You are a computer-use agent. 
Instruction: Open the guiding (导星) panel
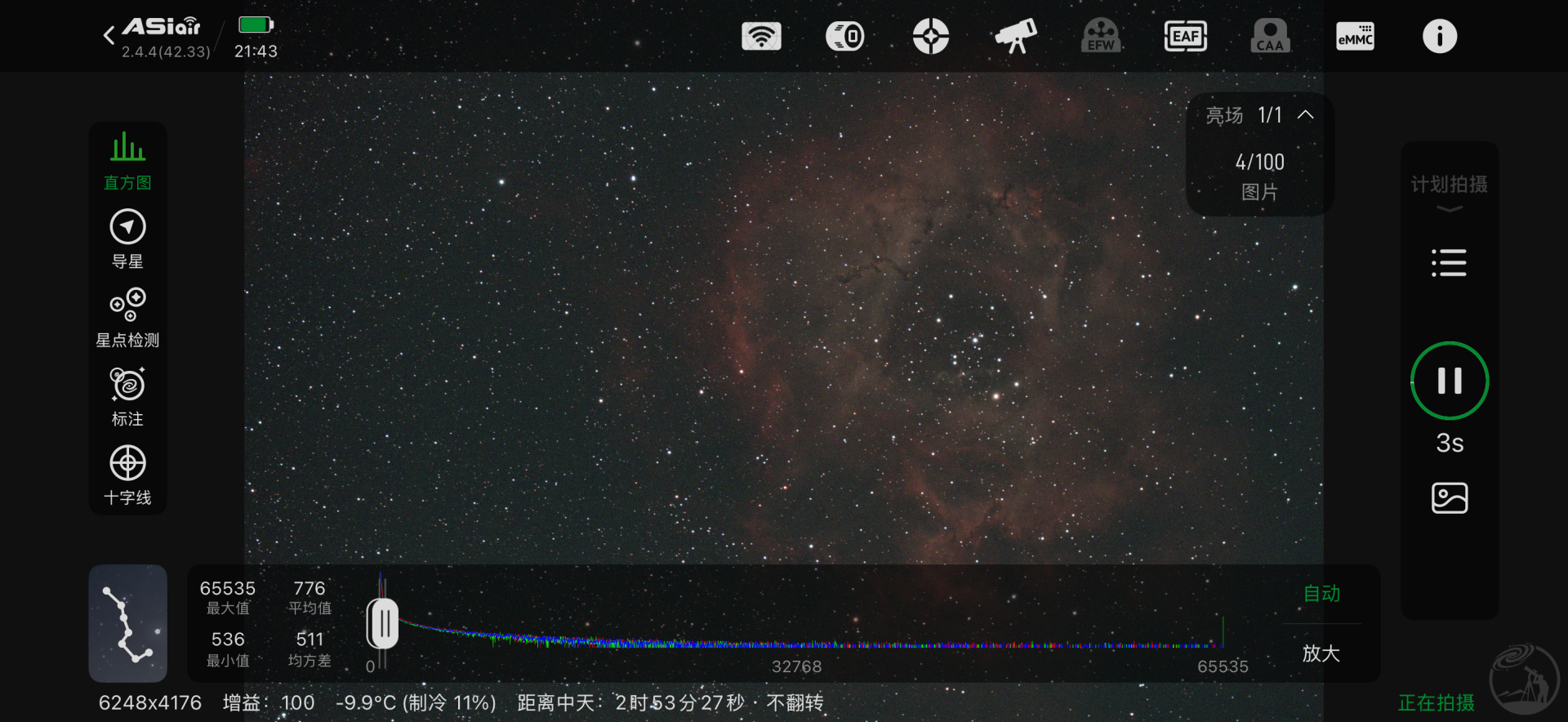click(x=127, y=239)
